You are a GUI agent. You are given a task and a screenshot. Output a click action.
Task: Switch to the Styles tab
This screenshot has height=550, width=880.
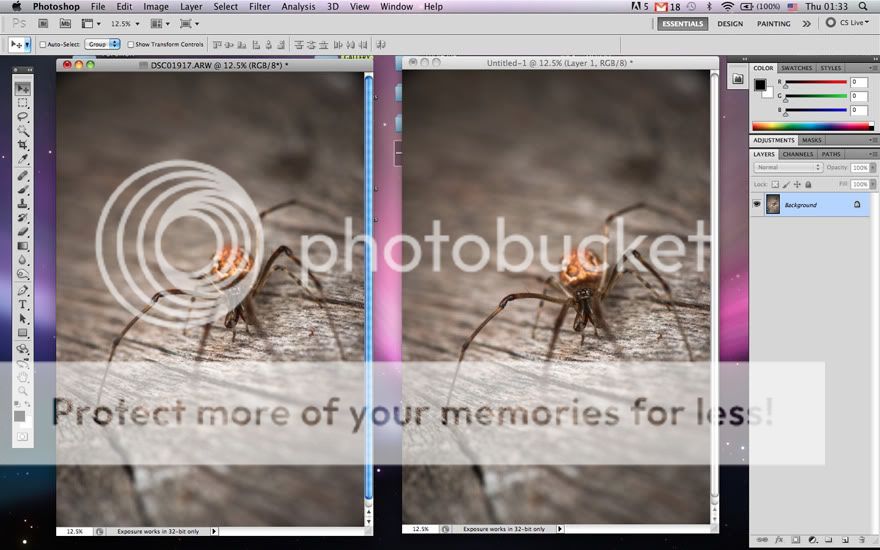click(831, 68)
